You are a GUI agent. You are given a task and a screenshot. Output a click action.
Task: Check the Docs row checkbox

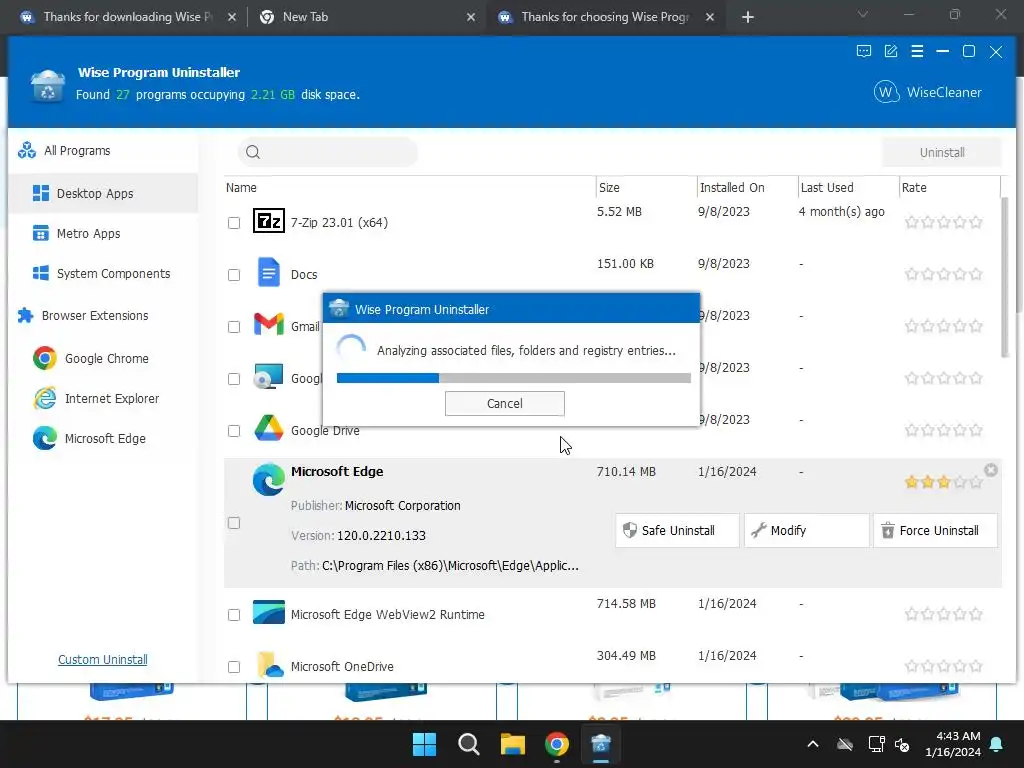tap(234, 275)
